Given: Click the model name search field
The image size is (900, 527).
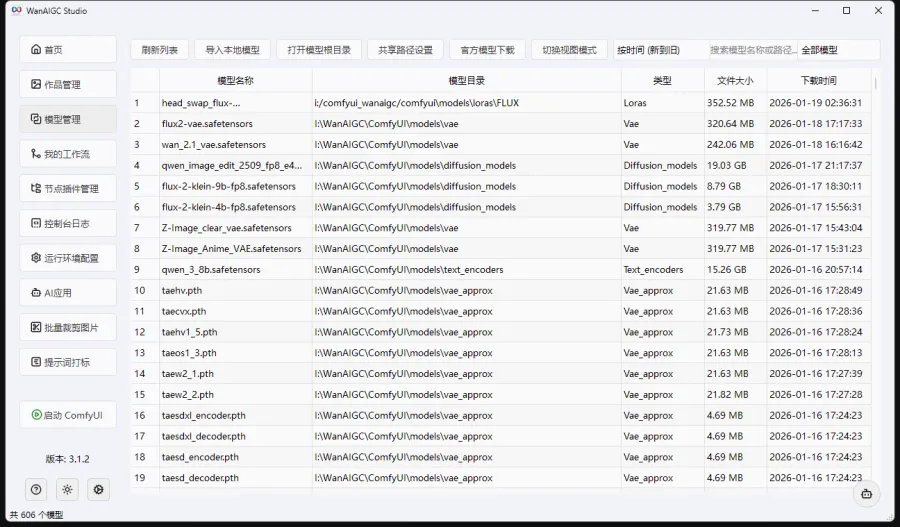Looking at the screenshot, I should [x=753, y=50].
